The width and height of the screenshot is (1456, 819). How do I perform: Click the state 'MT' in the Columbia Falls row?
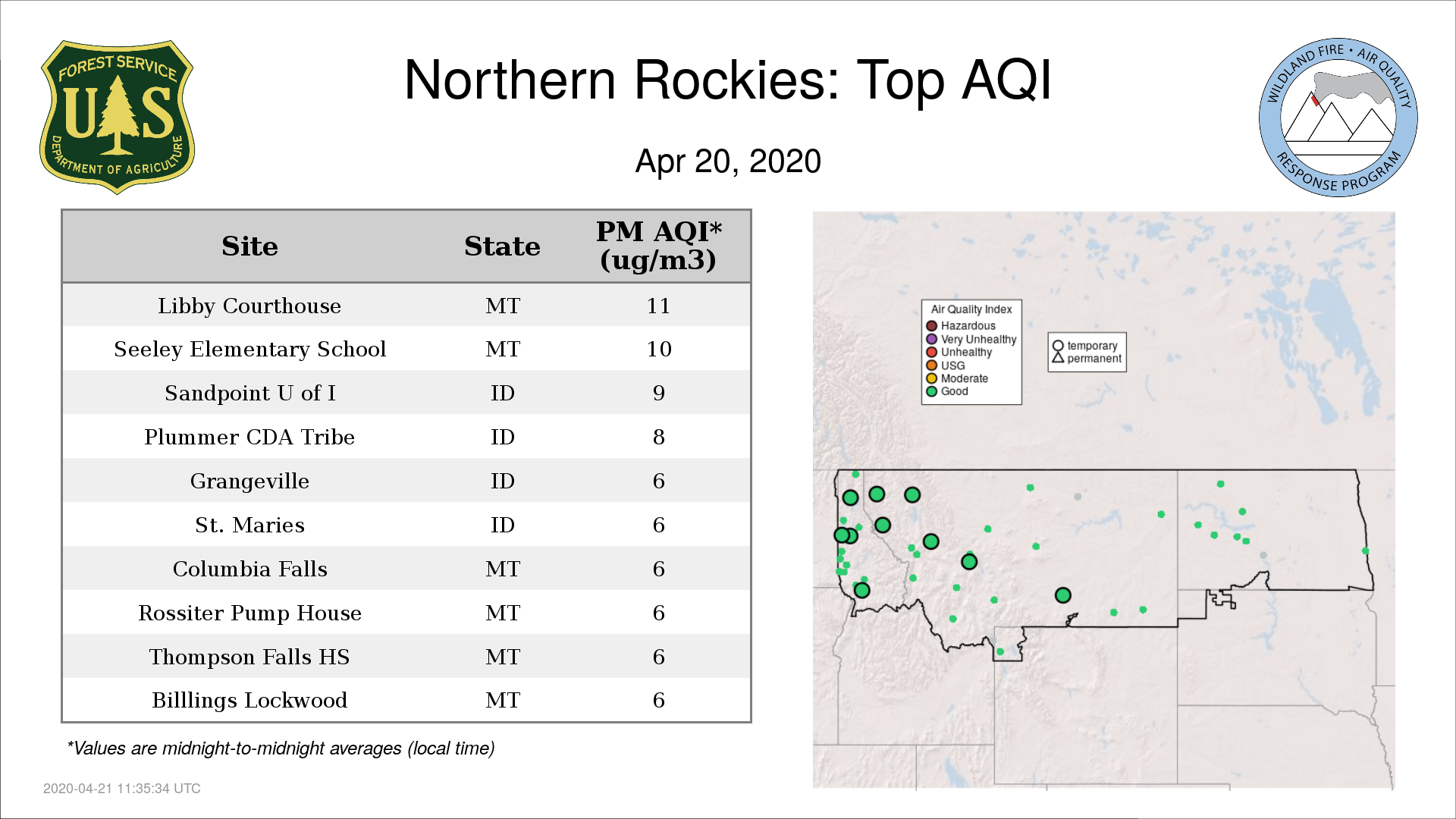(x=502, y=569)
